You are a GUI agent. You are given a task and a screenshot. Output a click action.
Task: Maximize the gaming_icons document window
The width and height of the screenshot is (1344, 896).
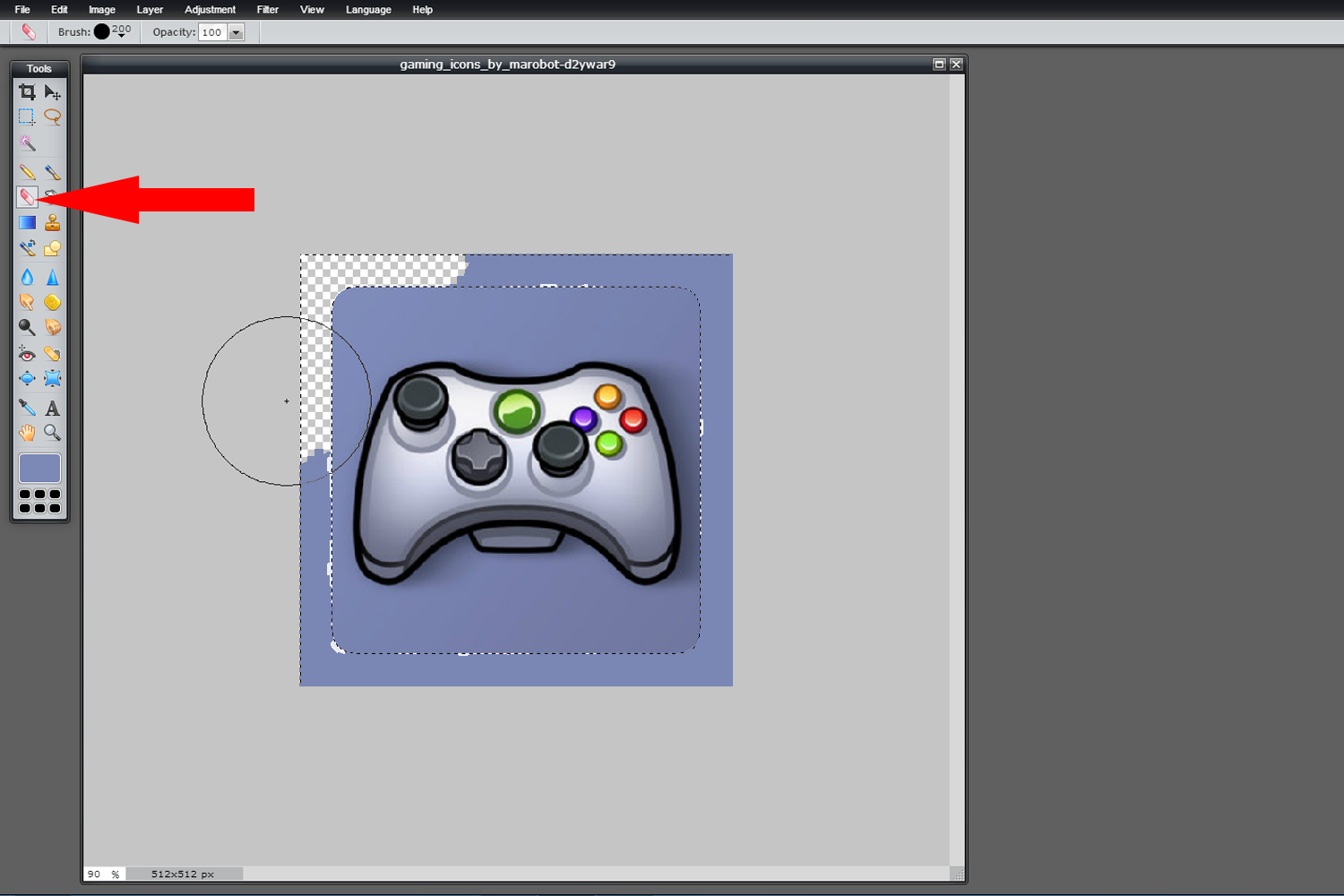click(x=939, y=65)
